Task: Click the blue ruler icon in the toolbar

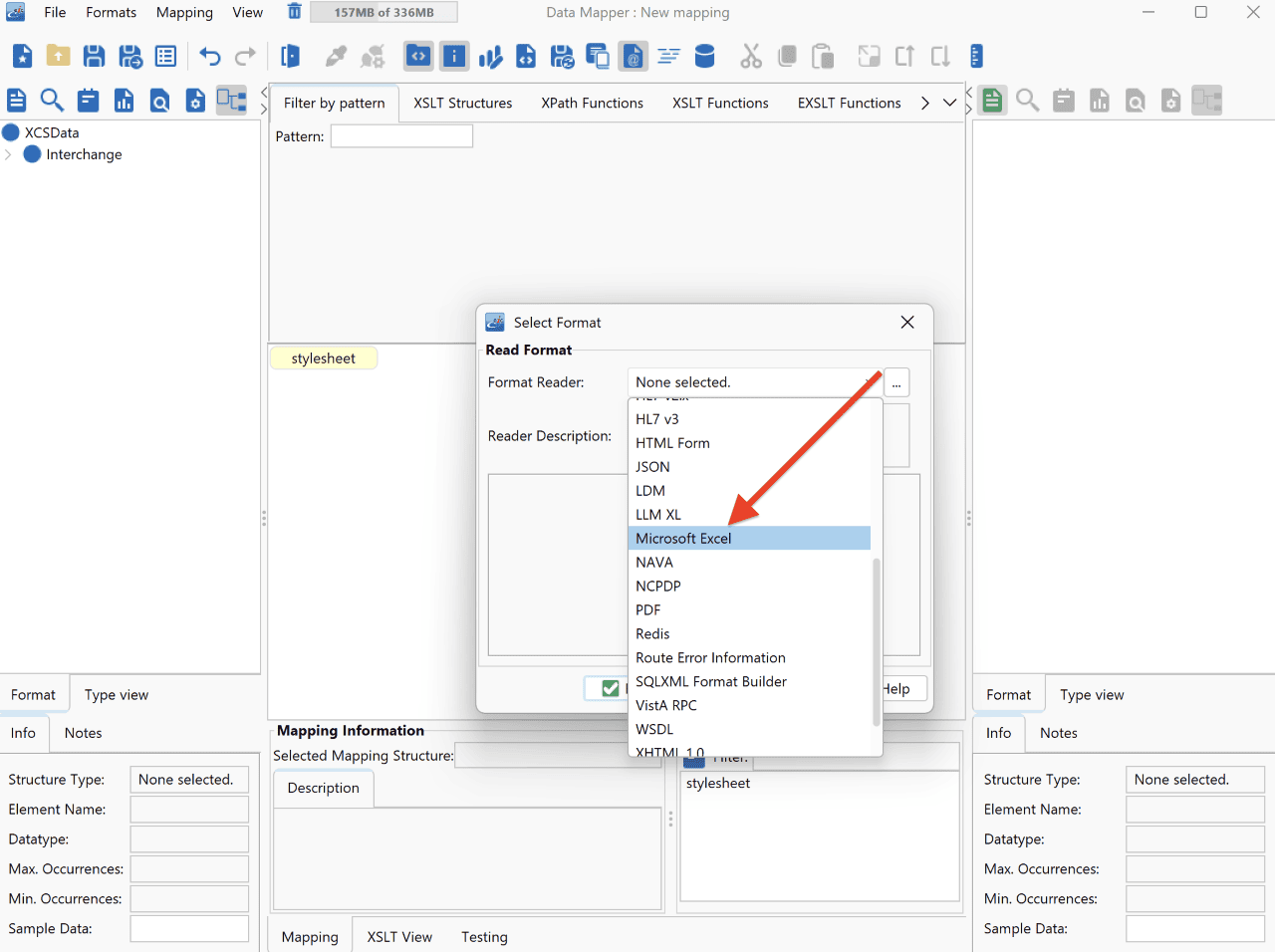Action: point(976,56)
